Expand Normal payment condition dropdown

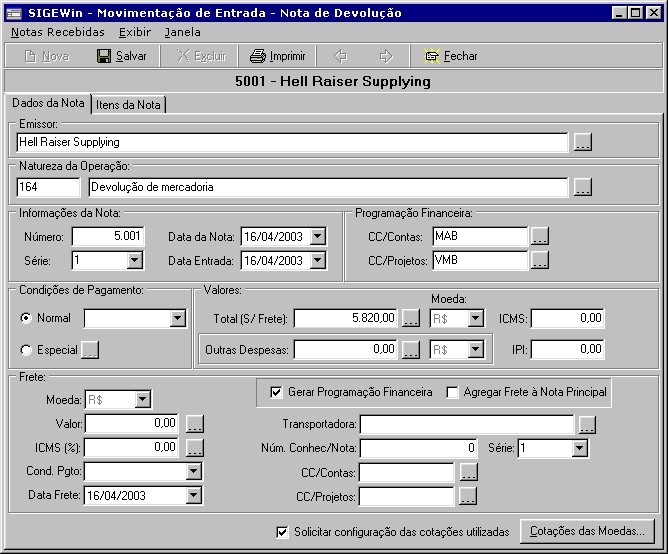pos(177,318)
